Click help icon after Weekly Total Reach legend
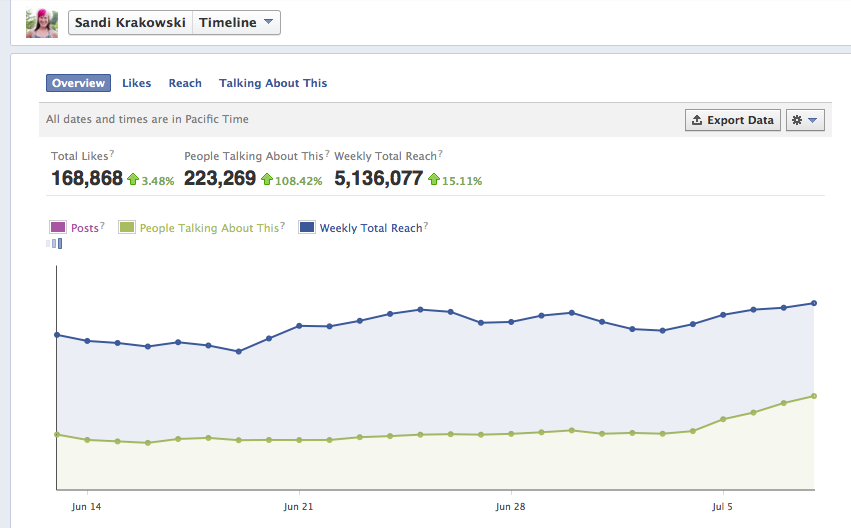Image resolution: width=851 pixels, height=528 pixels. pyautogui.click(x=426, y=227)
